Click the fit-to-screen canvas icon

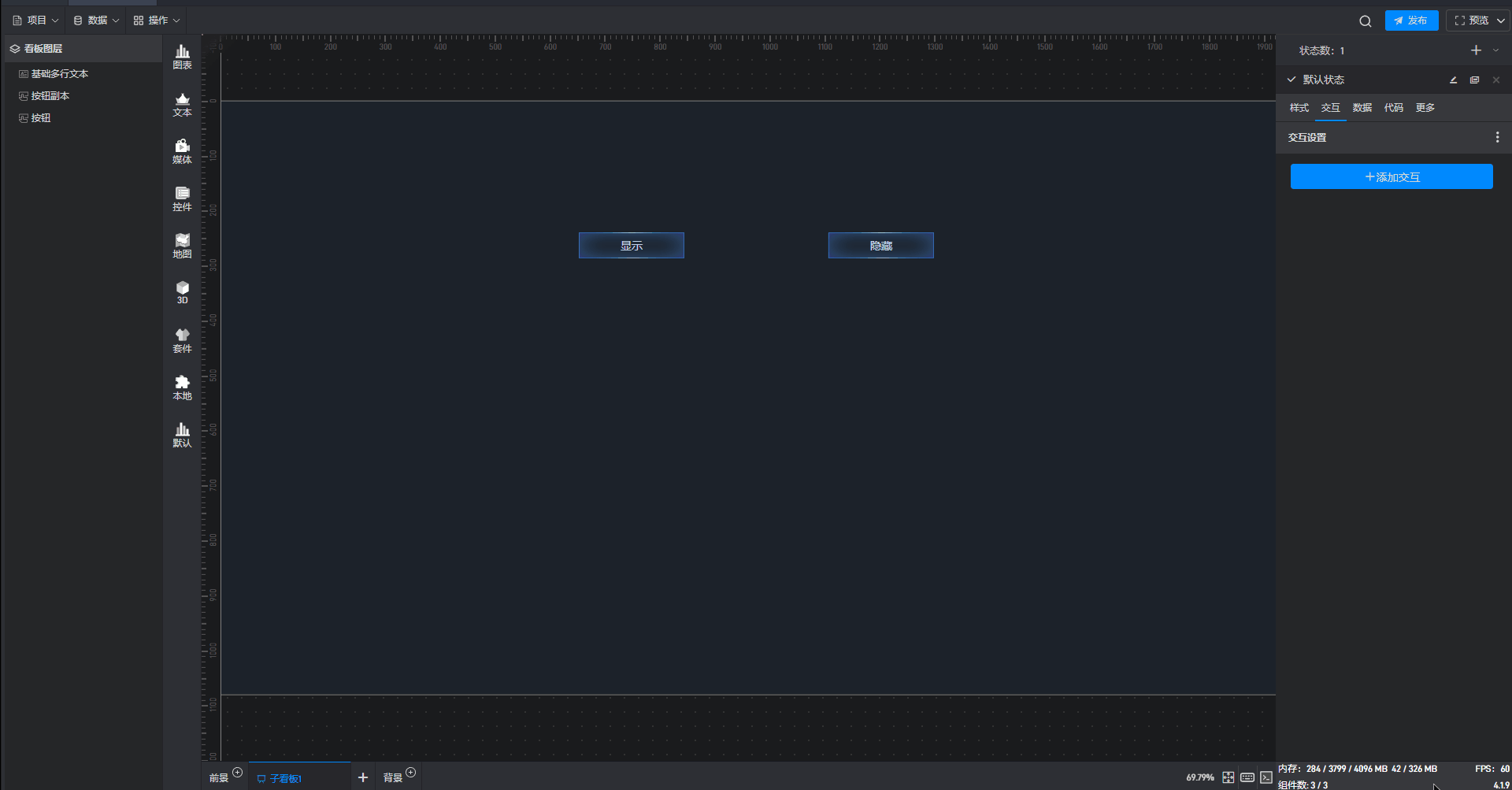pyautogui.click(x=1228, y=777)
